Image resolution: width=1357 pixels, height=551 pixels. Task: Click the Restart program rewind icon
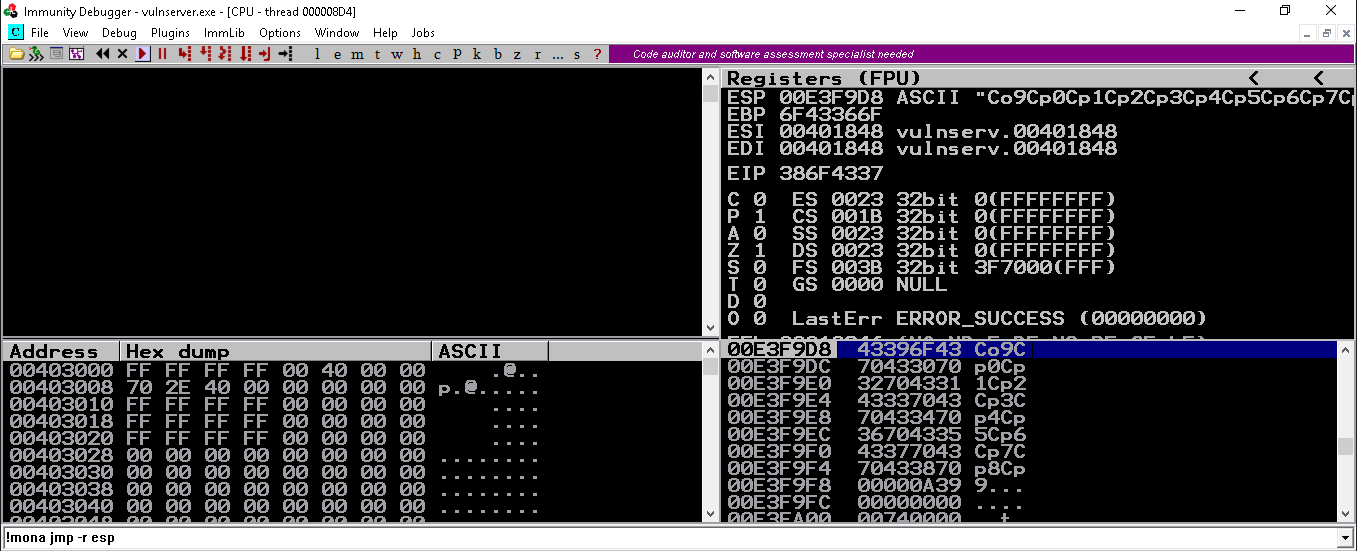[x=103, y=54]
